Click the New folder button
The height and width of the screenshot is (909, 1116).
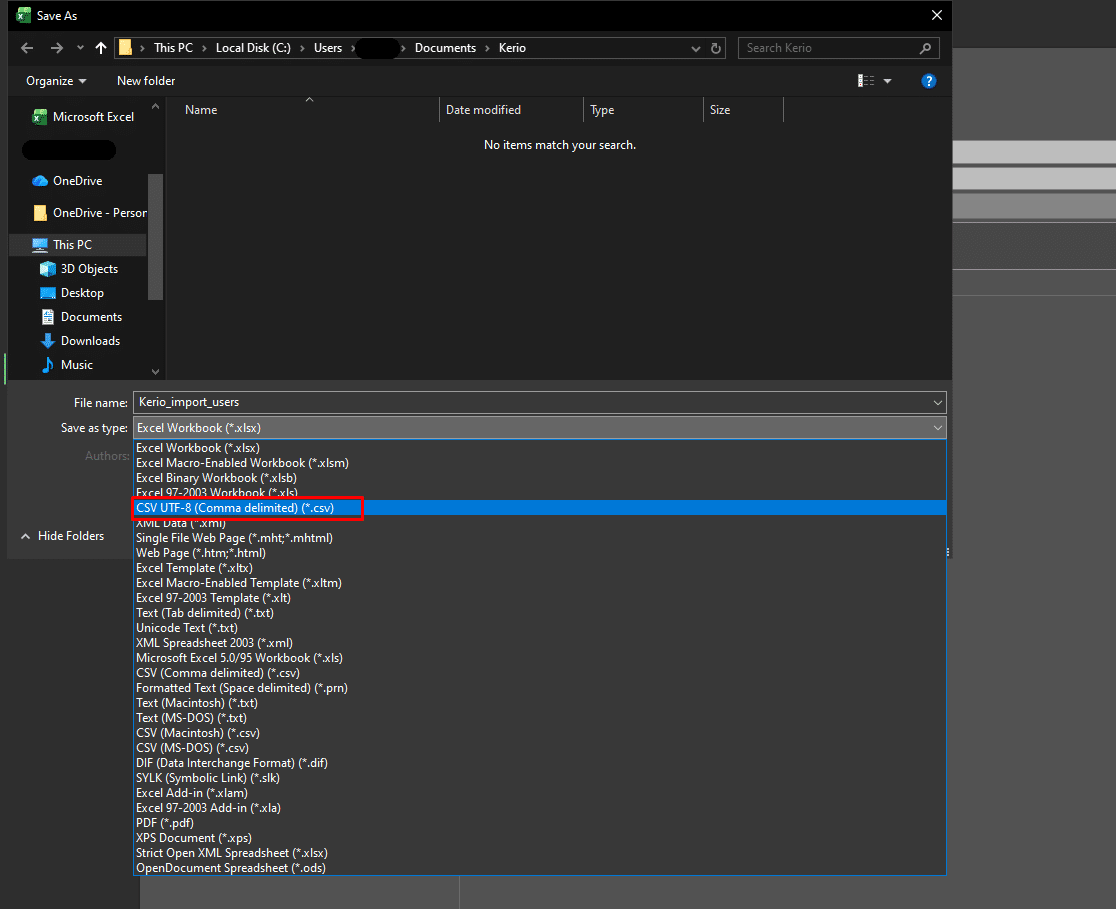146,81
